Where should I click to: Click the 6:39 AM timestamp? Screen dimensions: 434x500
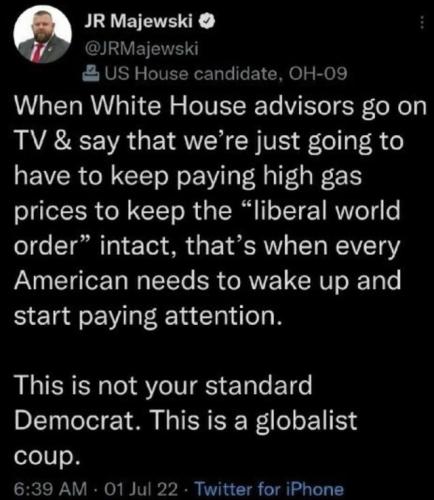click(51, 489)
